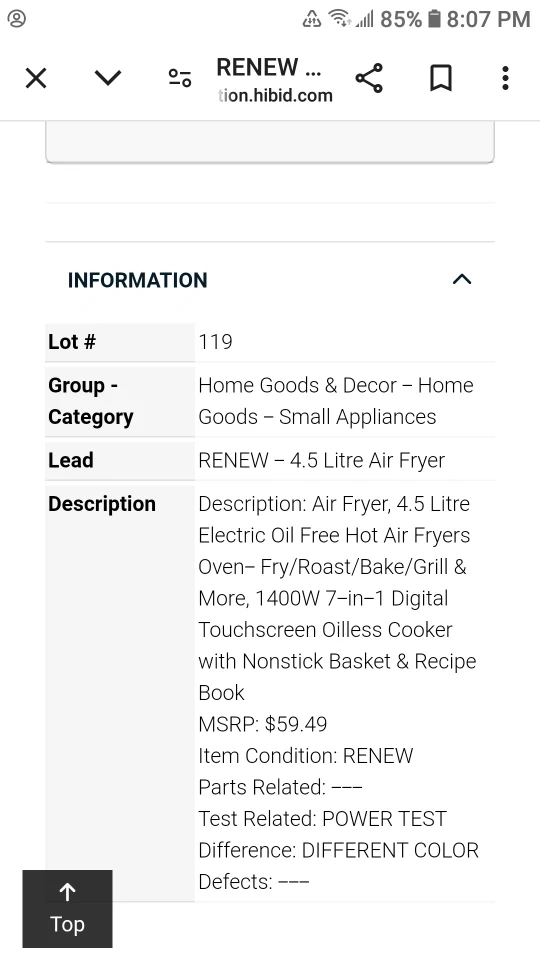Screen dimensions: 540x960
Task: Tap Lot number value 119
Action: coord(216,342)
